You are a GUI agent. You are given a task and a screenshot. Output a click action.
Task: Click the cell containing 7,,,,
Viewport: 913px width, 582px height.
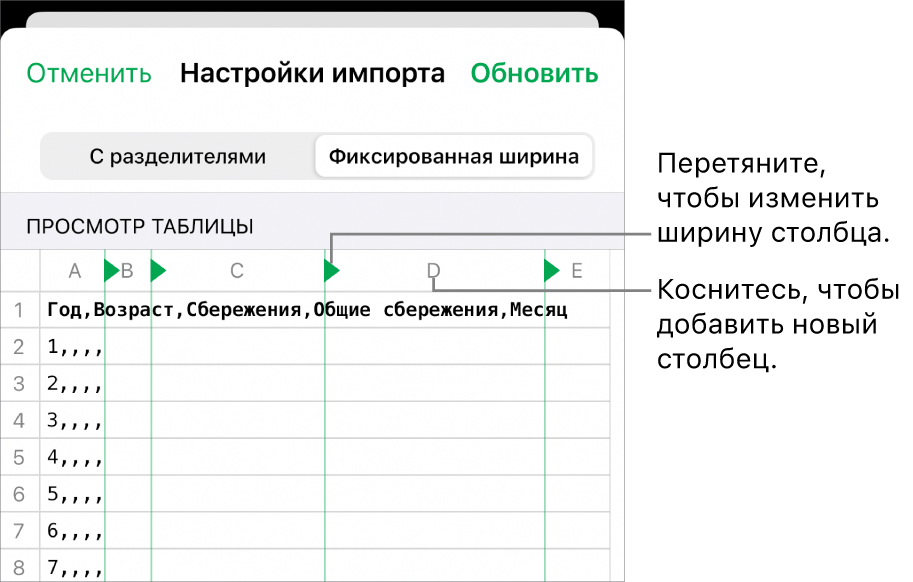(x=75, y=567)
